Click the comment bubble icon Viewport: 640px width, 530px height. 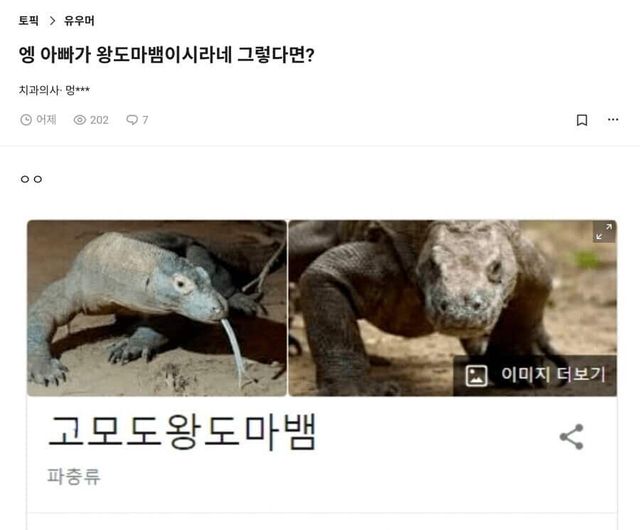[x=132, y=120]
